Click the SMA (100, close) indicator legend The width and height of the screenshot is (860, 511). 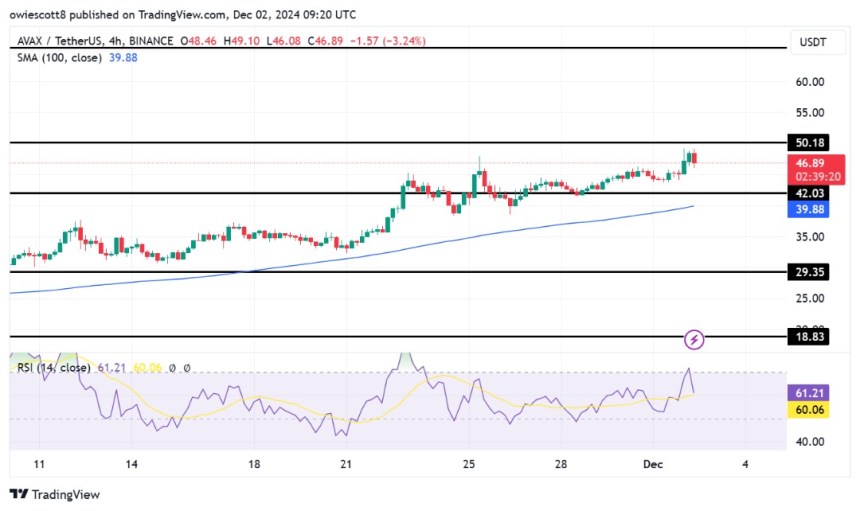[60, 57]
